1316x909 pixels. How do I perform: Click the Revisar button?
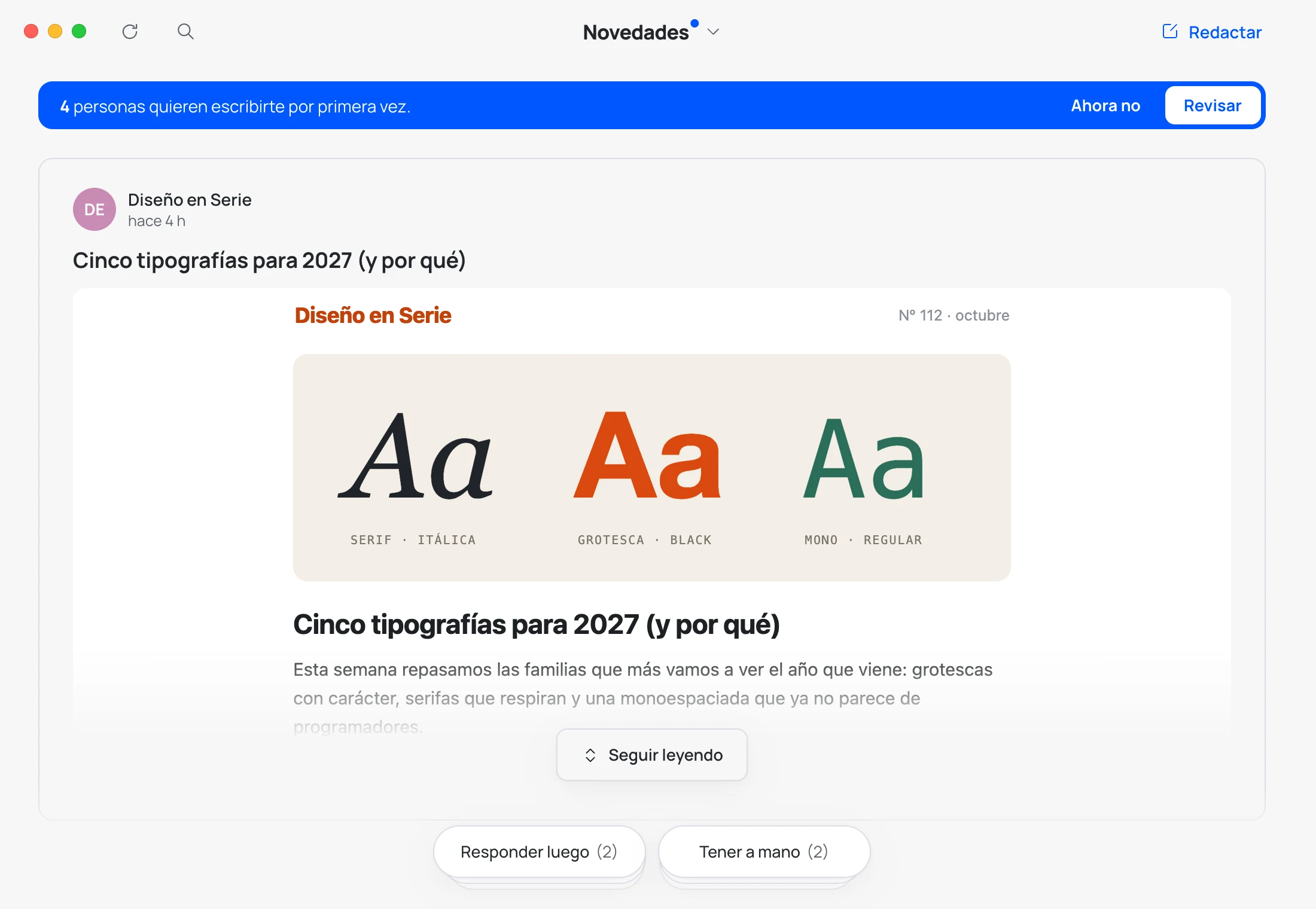click(x=1213, y=106)
